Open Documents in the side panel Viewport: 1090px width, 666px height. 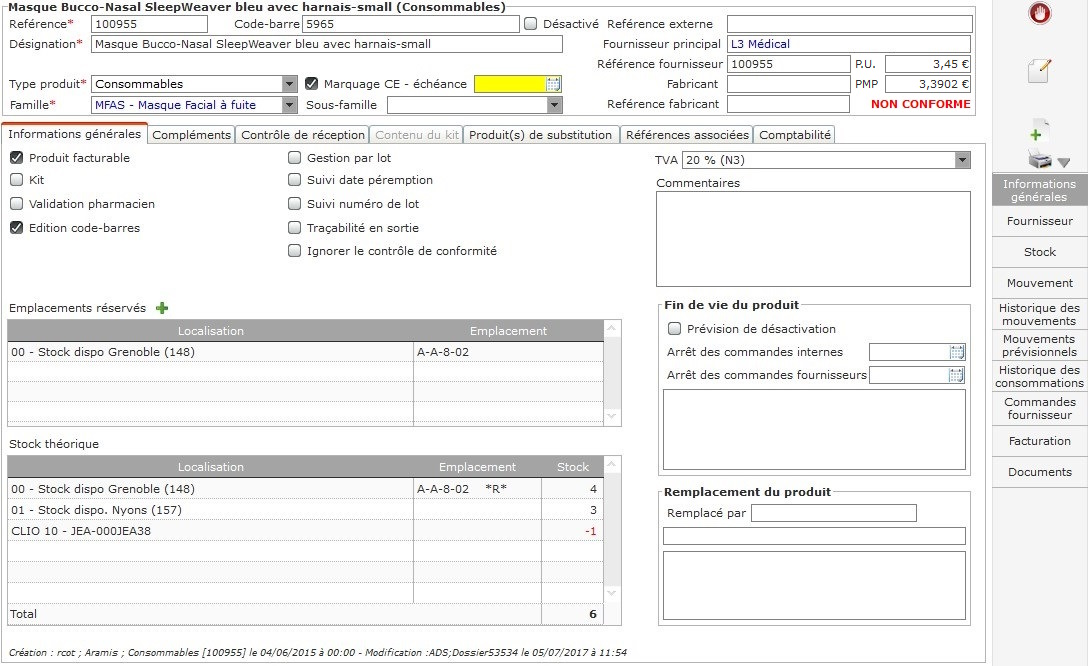[1039, 472]
